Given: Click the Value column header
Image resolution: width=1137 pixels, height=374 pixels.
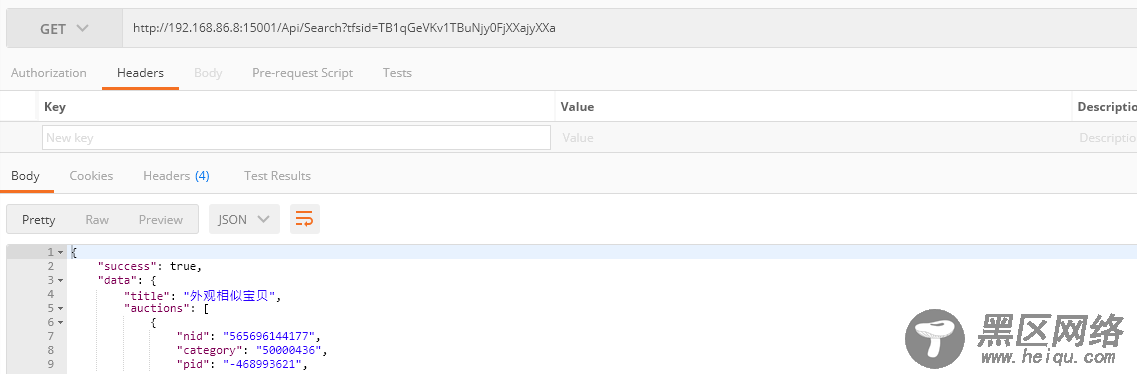Looking at the screenshot, I should click(x=577, y=107).
